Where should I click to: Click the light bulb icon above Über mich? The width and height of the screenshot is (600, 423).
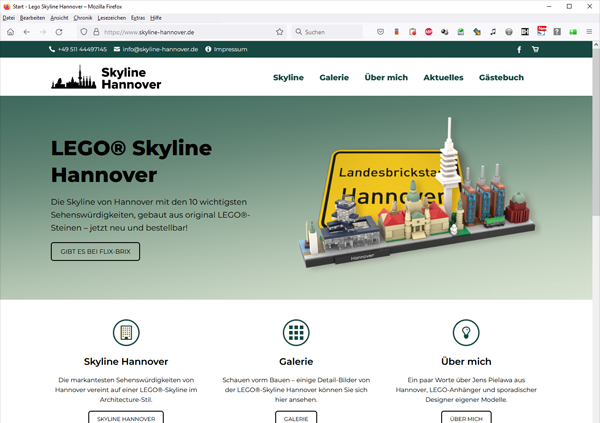tap(466, 332)
